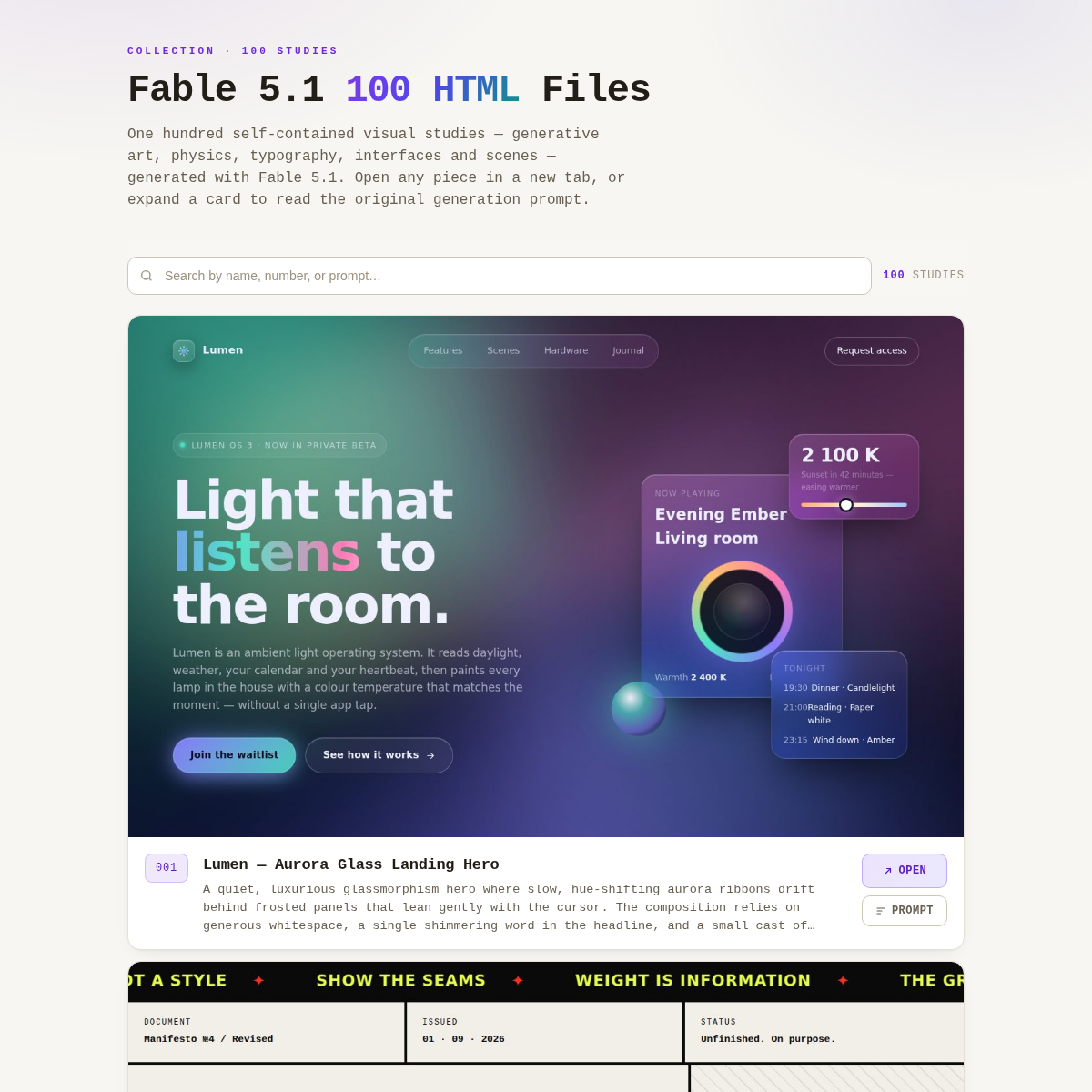The image size is (1092, 1092).
Task: Click the shimmering word listens in headline
Action: (267, 552)
